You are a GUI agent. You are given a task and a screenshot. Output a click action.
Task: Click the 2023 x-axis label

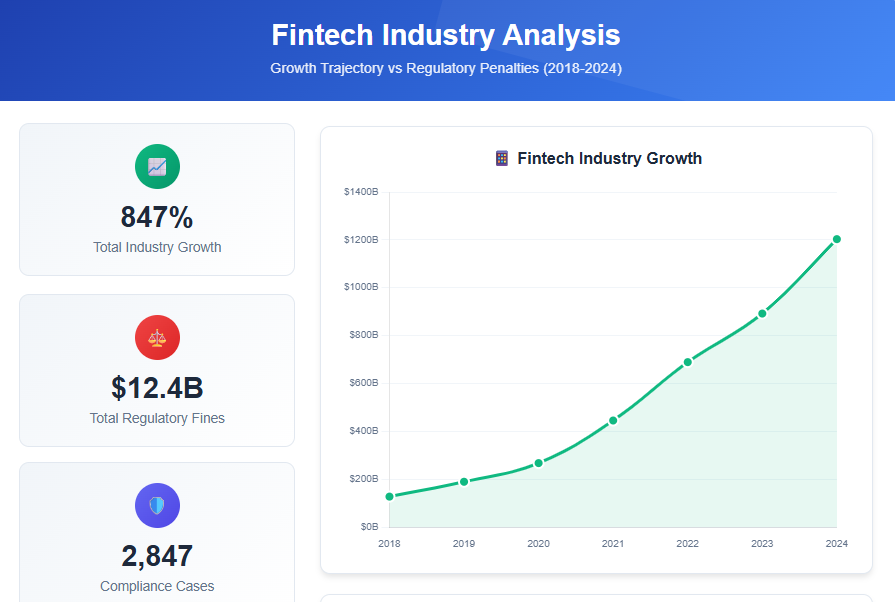pyautogui.click(x=761, y=543)
